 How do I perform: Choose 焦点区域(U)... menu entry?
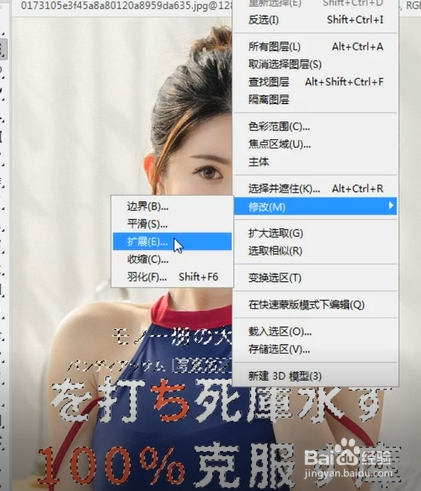(315, 144)
